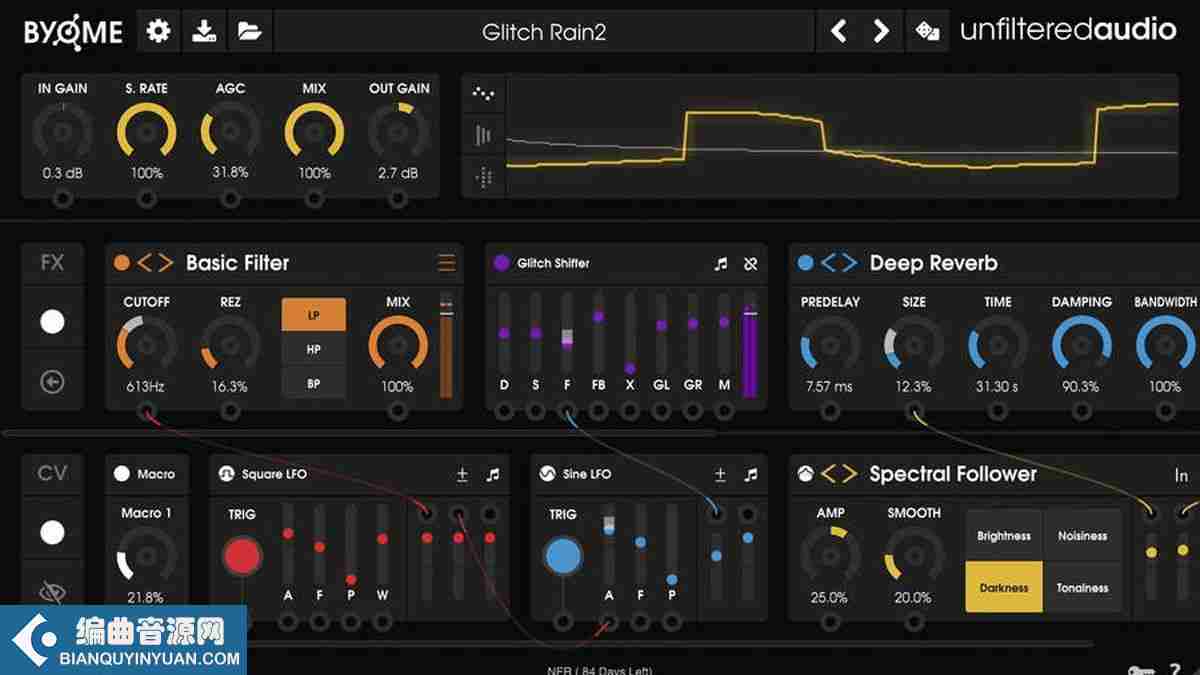Click the Square LFO waveform icon
The height and width of the screenshot is (675, 1200).
pyautogui.click(x=227, y=474)
